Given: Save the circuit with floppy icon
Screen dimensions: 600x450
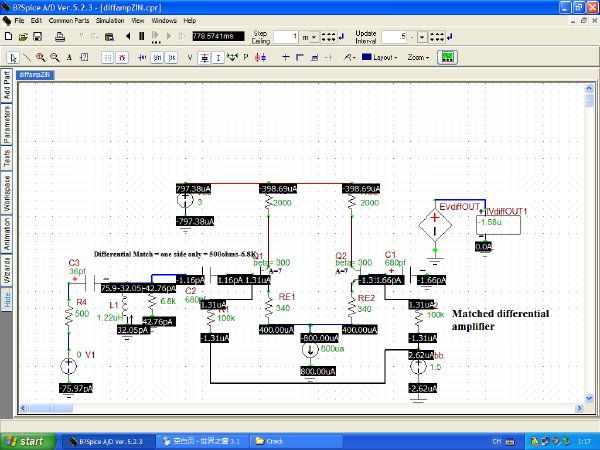Looking at the screenshot, I should (38, 37).
